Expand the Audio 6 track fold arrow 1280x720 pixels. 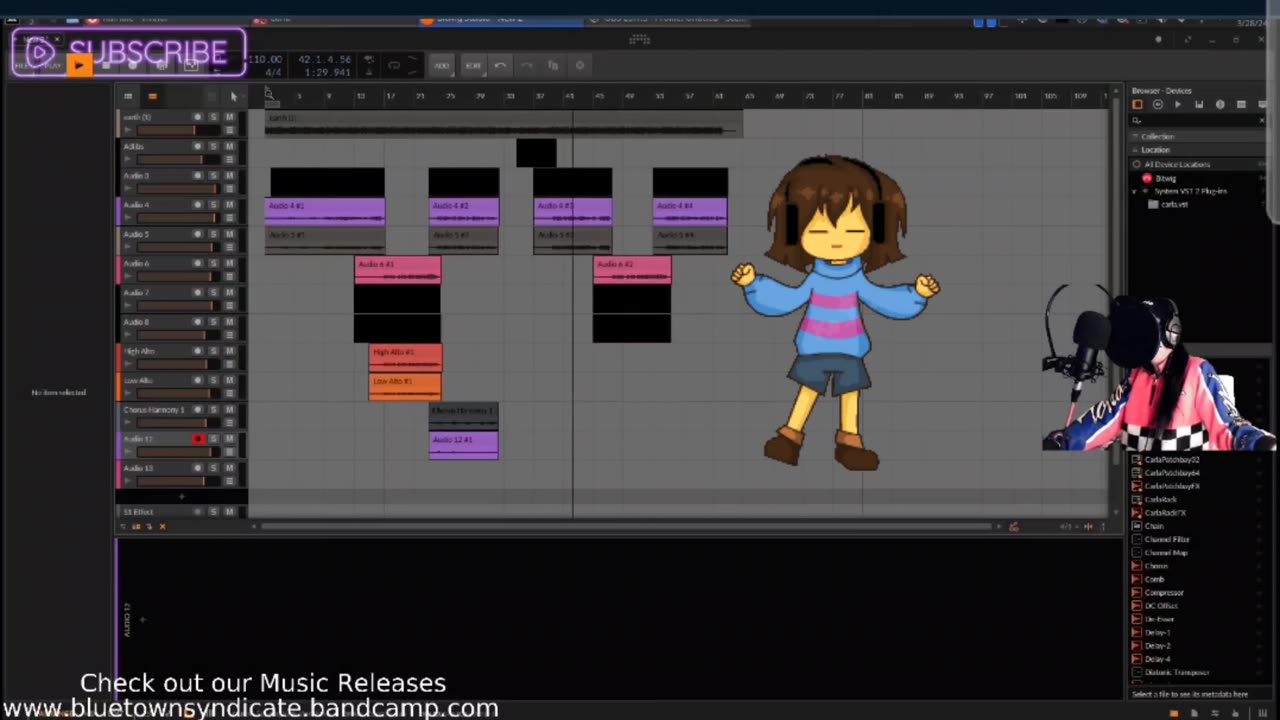click(128, 276)
